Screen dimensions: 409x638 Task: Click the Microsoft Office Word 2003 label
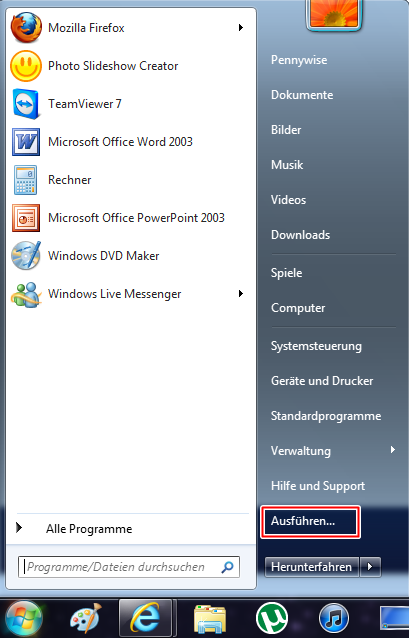[120, 142]
